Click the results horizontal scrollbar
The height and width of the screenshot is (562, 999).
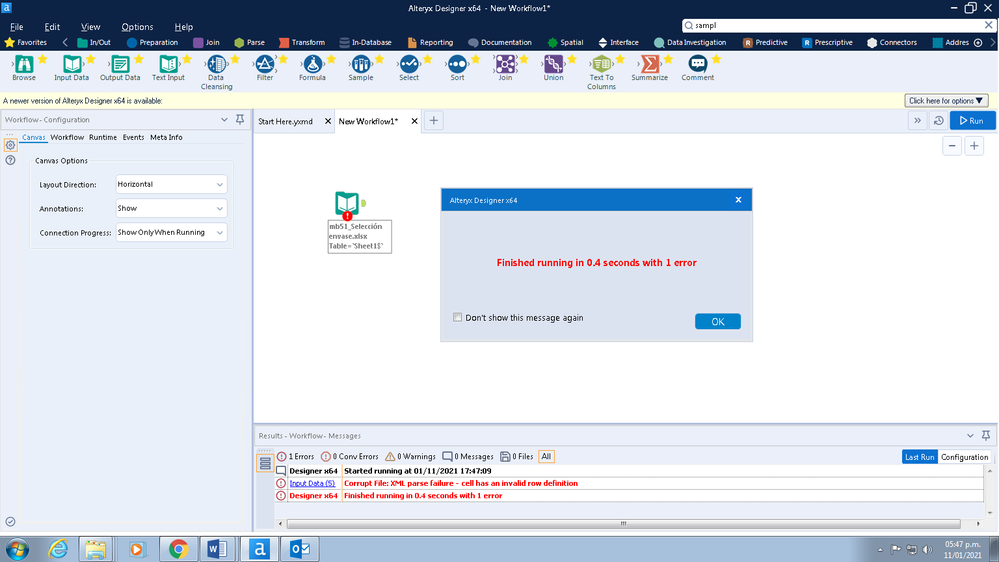623,524
